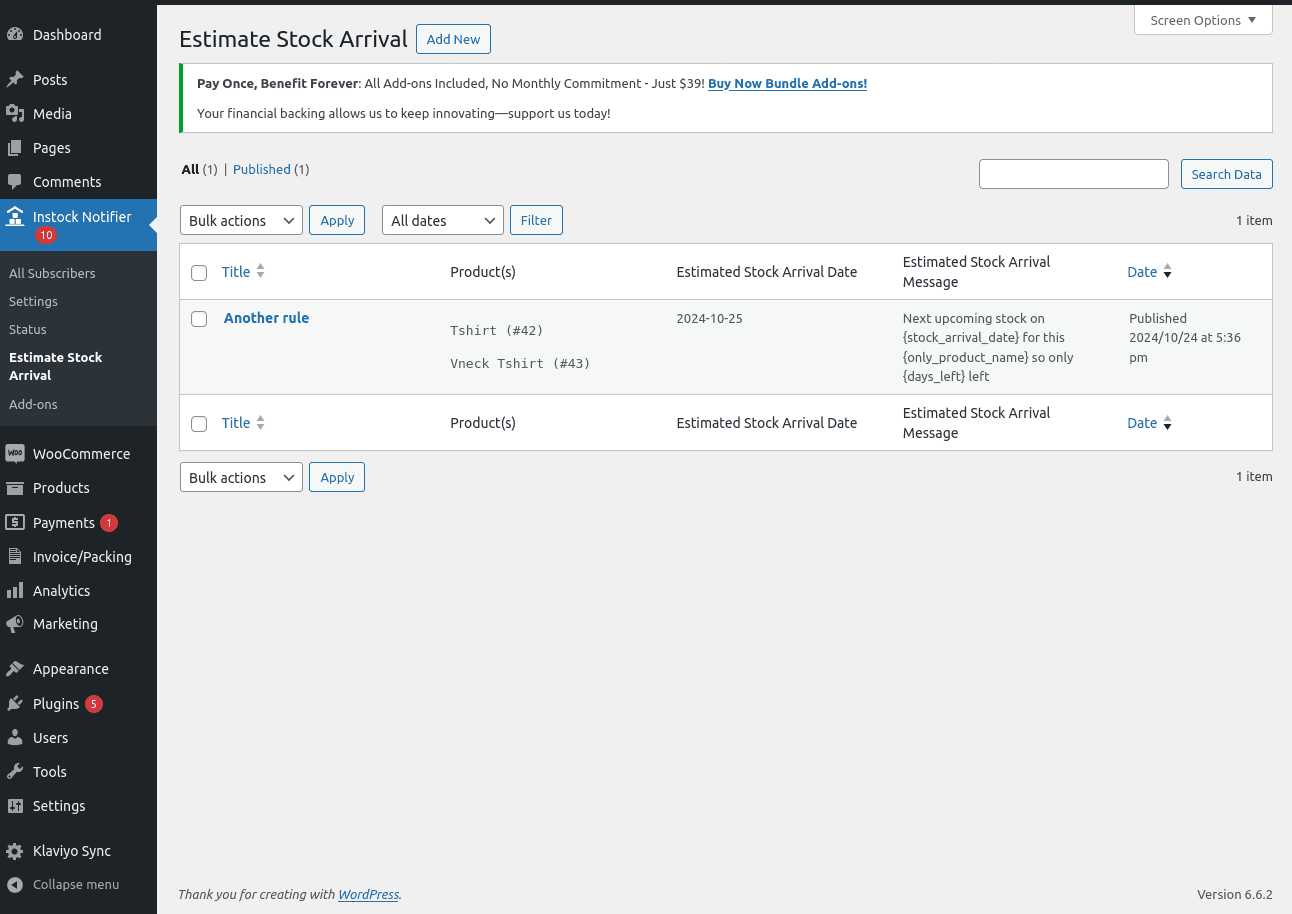Image resolution: width=1292 pixels, height=914 pixels.
Task: Click the Vneck Tshirt (#43) product text
Action: coord(520,364)
